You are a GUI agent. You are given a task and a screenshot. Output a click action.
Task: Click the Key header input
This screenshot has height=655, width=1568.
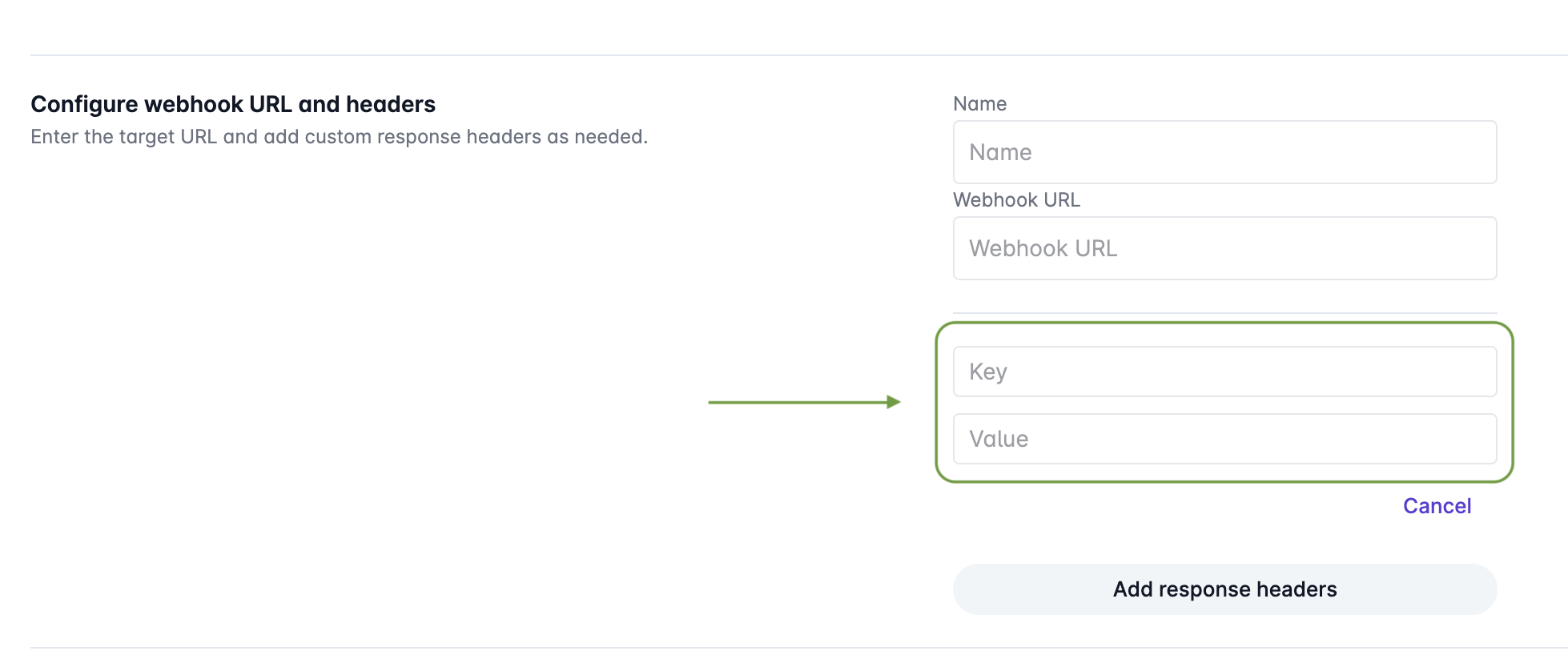tap(1224, 372)
